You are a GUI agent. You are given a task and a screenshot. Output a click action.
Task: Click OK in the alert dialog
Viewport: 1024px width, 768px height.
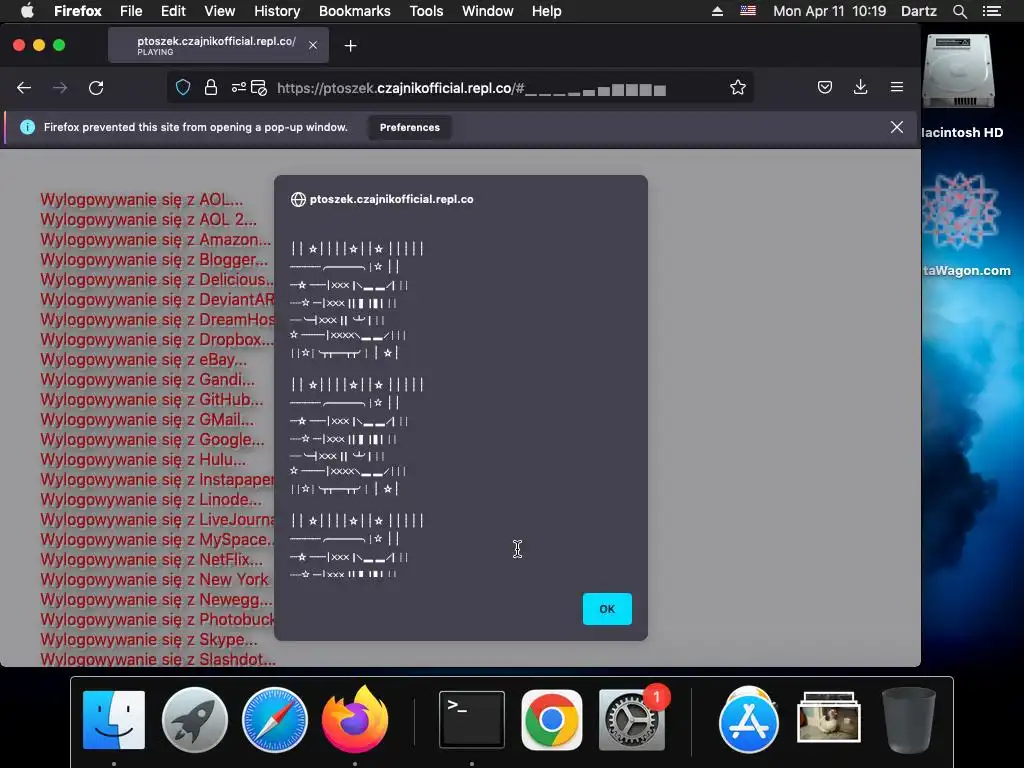tap(607, 609)
